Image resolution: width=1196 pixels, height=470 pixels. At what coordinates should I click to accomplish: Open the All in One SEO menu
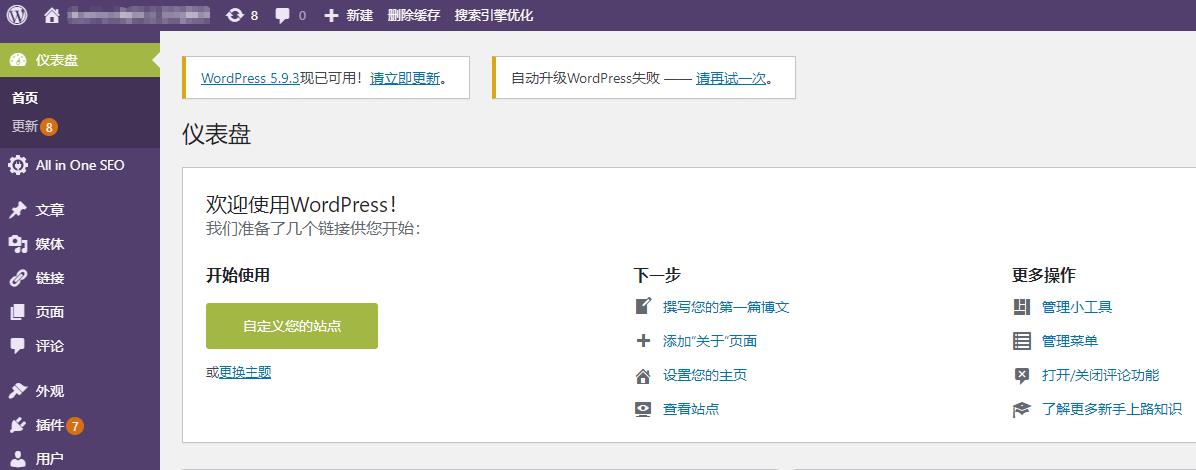click(80, 166)
